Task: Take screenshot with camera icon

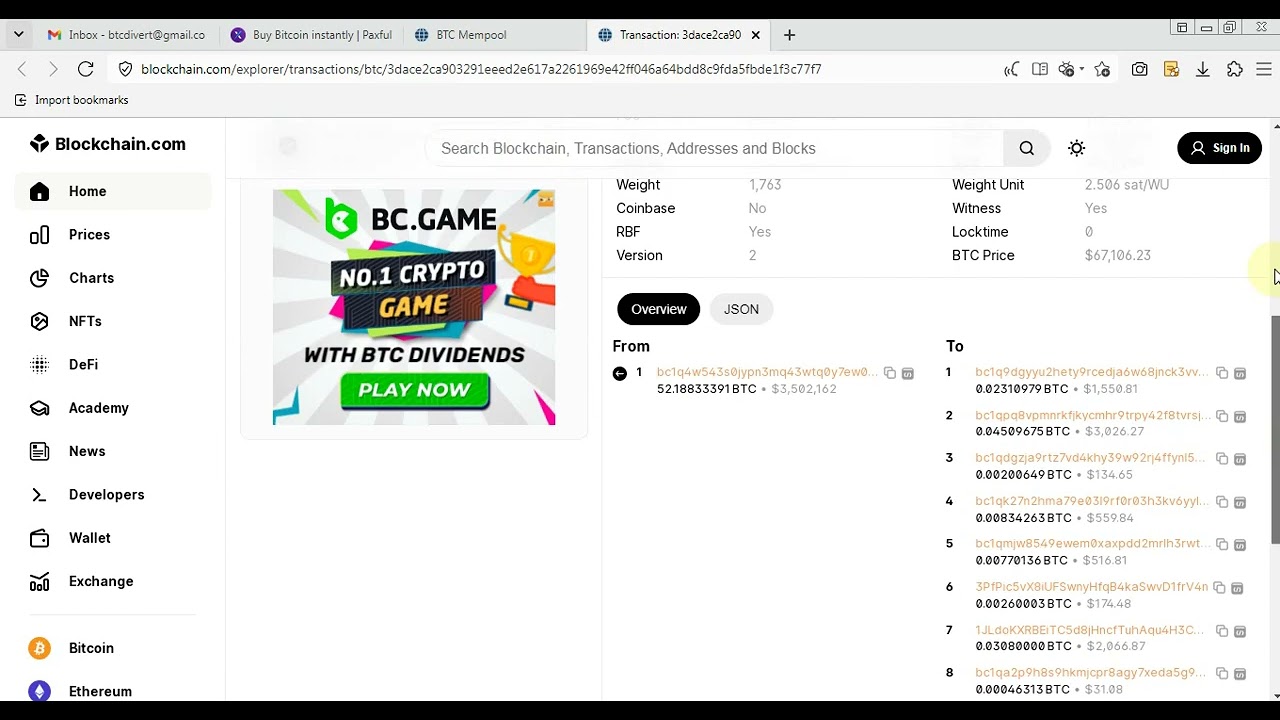Action: (x=1140, y=69)
